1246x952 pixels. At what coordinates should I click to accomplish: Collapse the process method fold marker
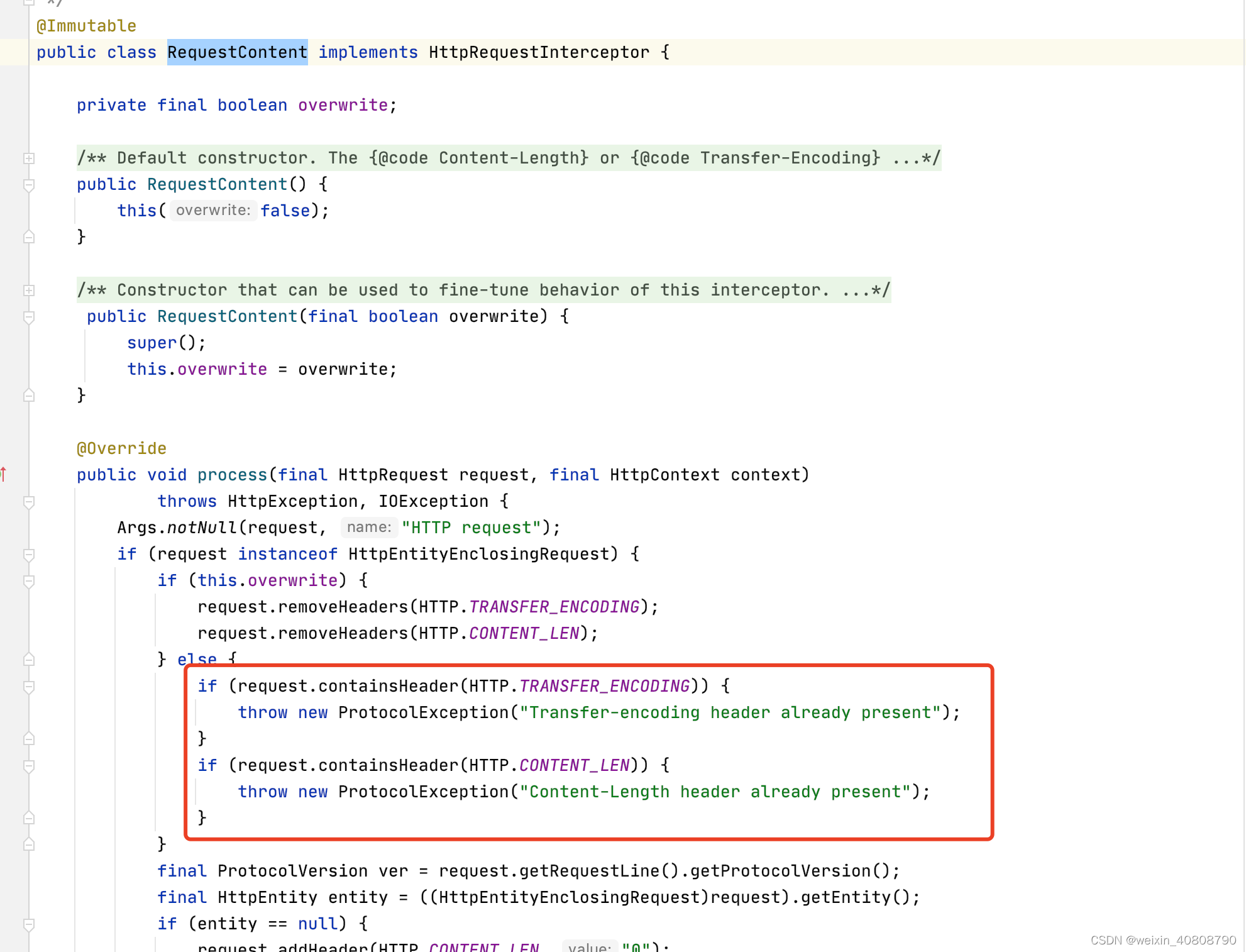click(x=28, y=502)
